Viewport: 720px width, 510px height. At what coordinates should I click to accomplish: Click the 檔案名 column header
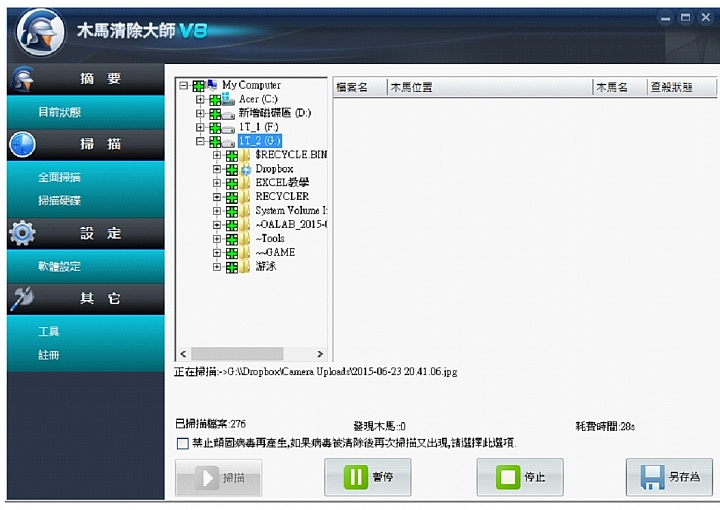click(360, 87)
